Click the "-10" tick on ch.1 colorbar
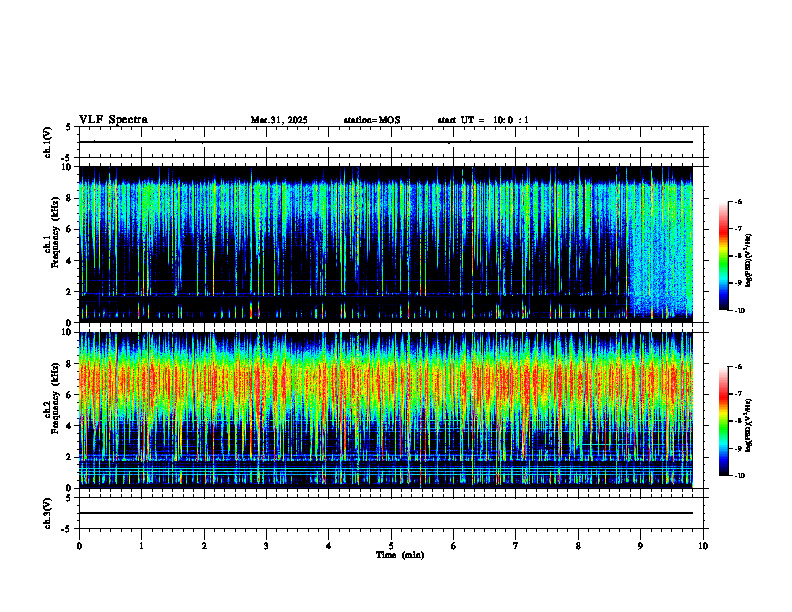The image size is (792, 612). pyautogui.click(x=740, y=311)
